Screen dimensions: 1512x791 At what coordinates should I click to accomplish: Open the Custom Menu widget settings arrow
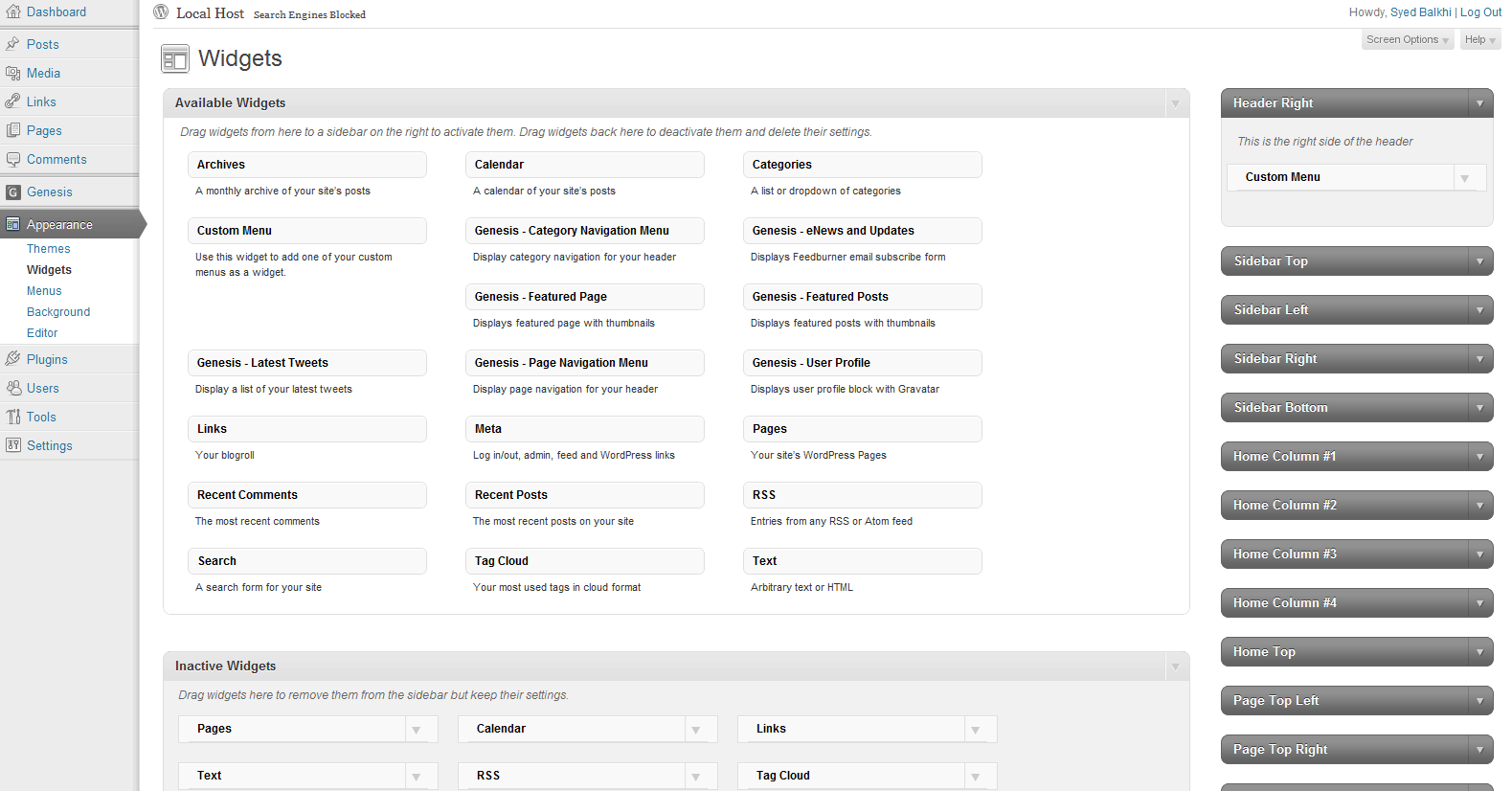click(1464, 178)
